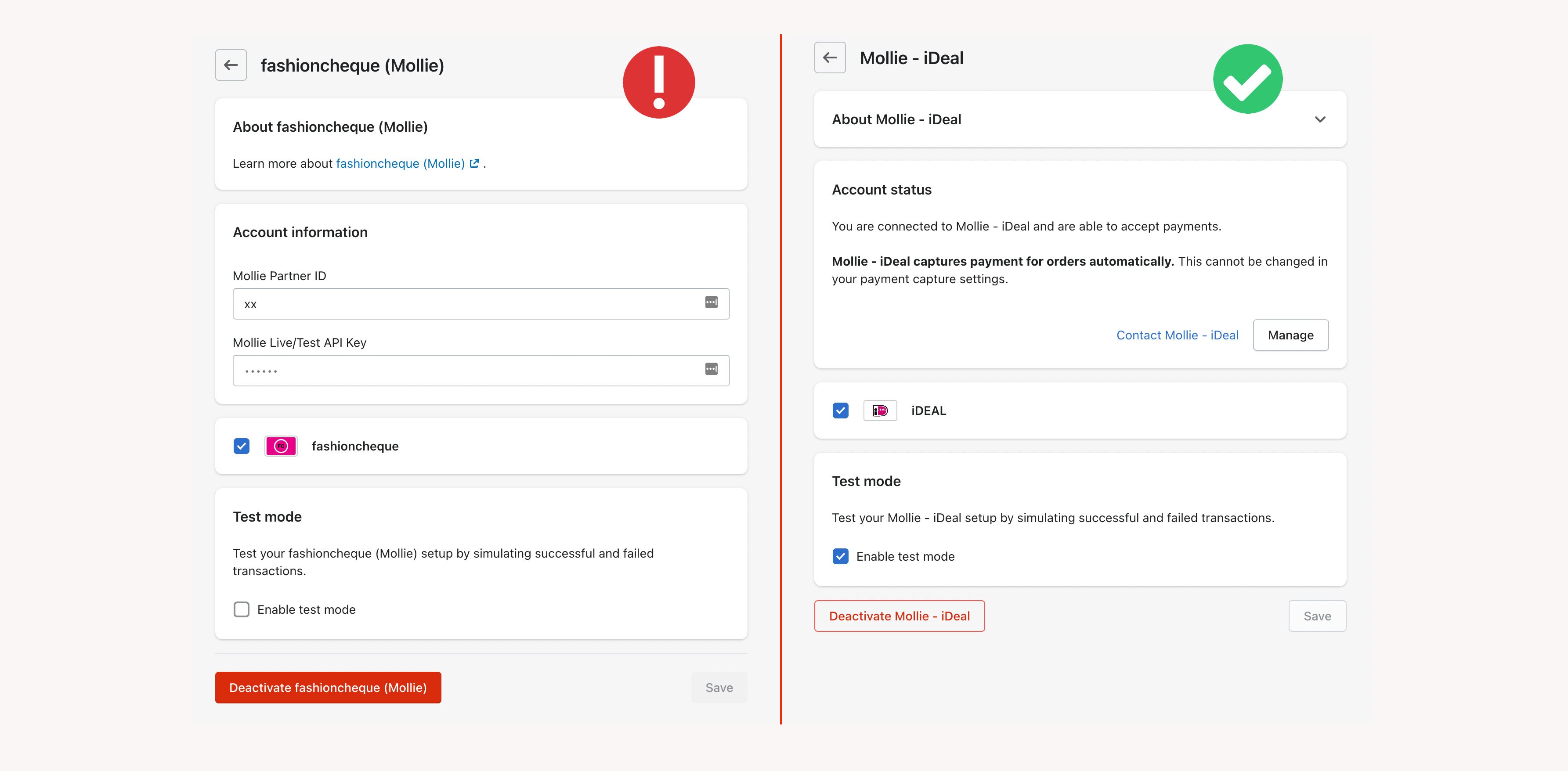This screenshot has height=771, width=1568.
Task: Disable test mode for Mollie - iDeal
Action: (841, 556)
